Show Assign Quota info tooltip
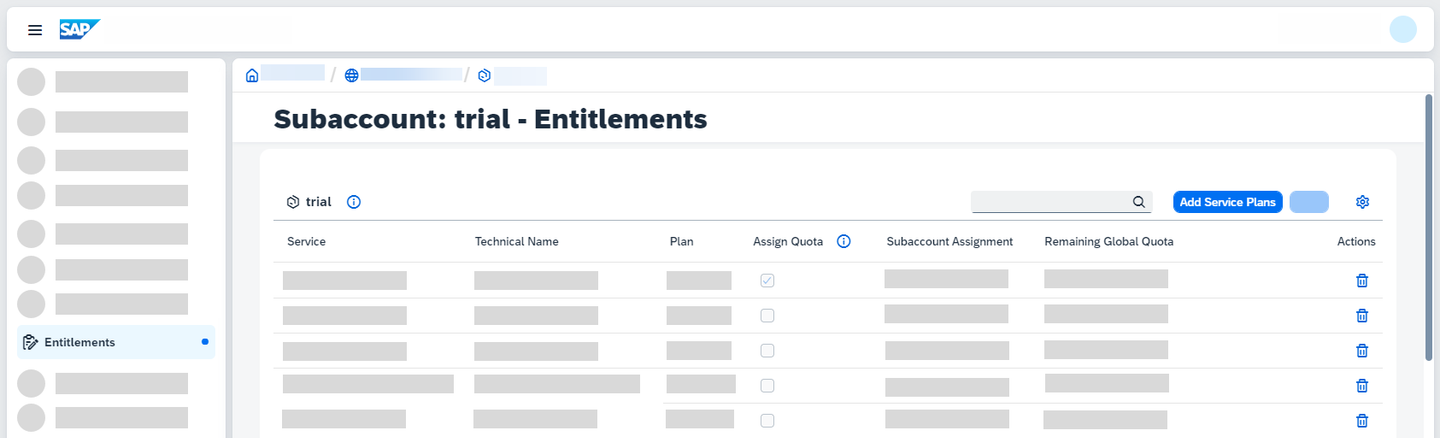The height and width of the screenshot is (438, 1440). pos(843,241)
